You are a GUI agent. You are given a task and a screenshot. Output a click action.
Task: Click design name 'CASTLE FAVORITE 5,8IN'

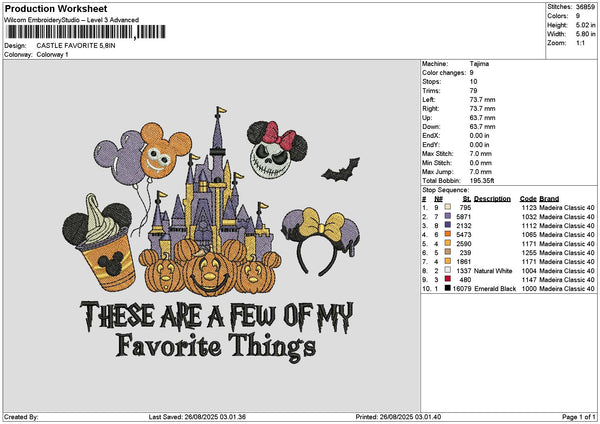click(x=76, y=46)
